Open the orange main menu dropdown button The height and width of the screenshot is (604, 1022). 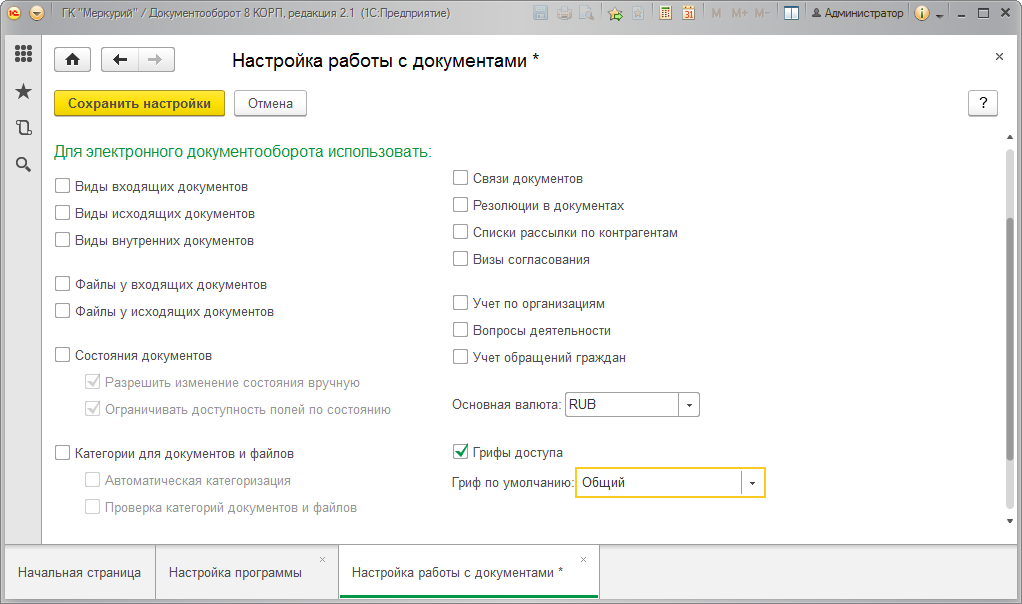37,13
